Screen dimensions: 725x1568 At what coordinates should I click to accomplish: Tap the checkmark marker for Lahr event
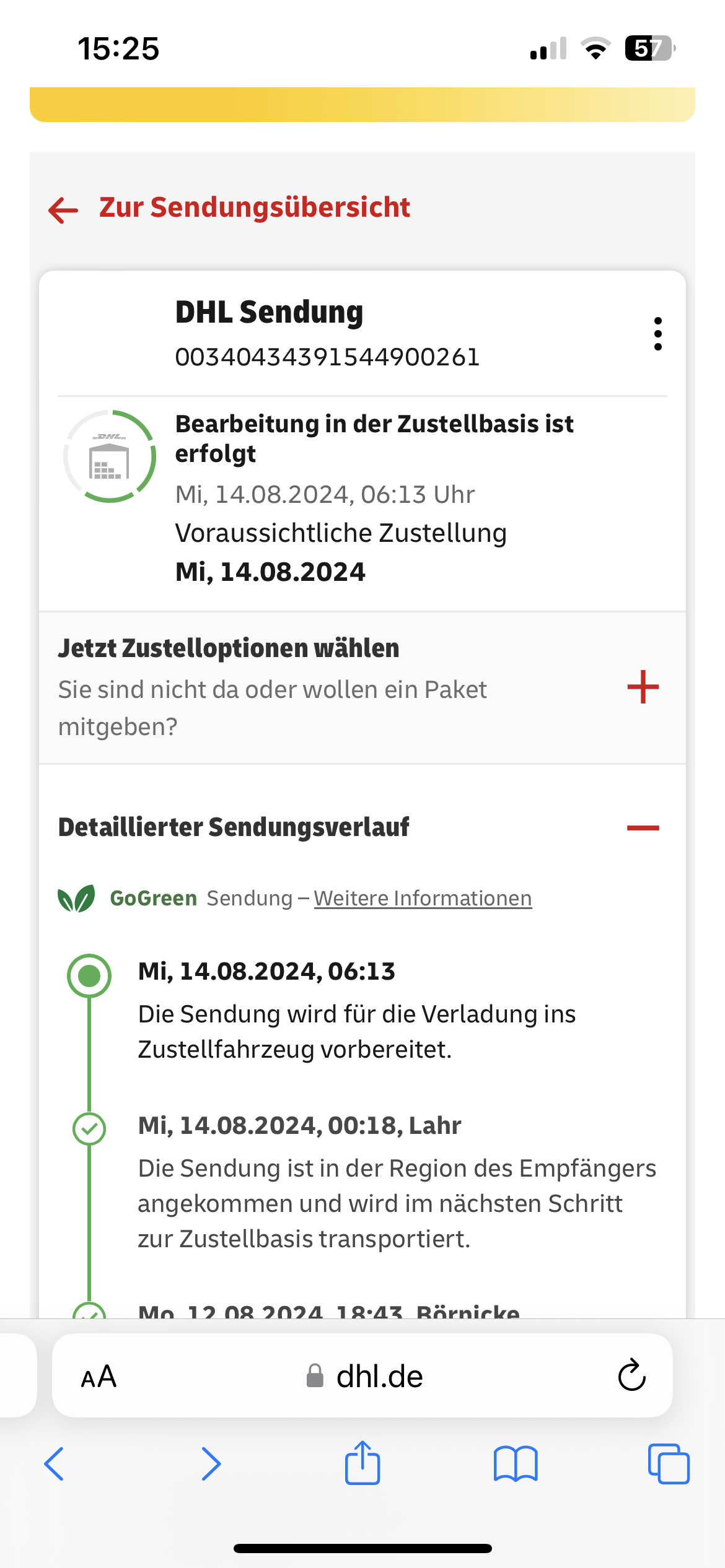(89, 1128)
